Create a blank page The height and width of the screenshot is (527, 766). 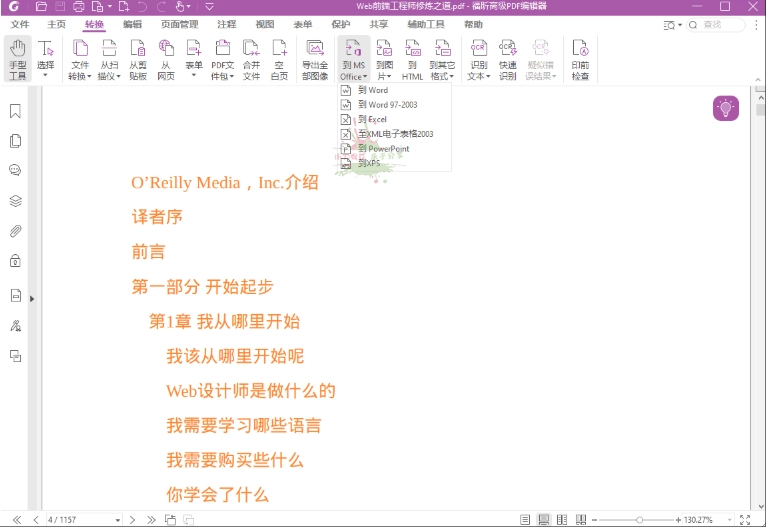[x=279, y=60]
